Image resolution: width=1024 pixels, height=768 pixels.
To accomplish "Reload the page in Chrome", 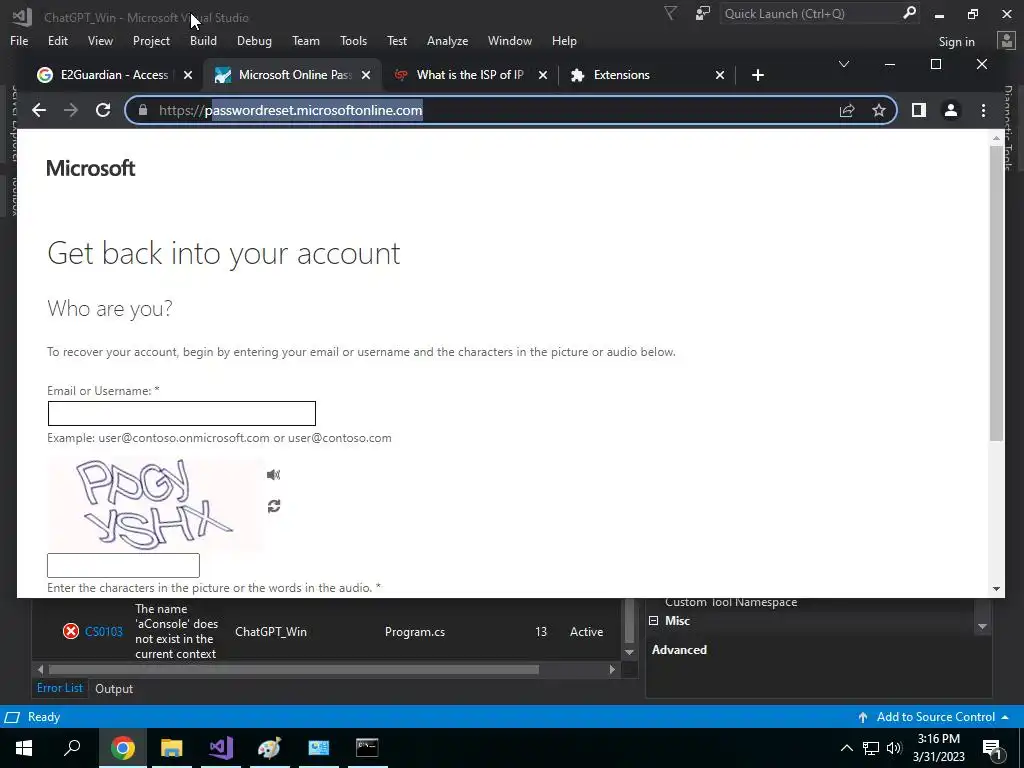I will pos(103,110).
